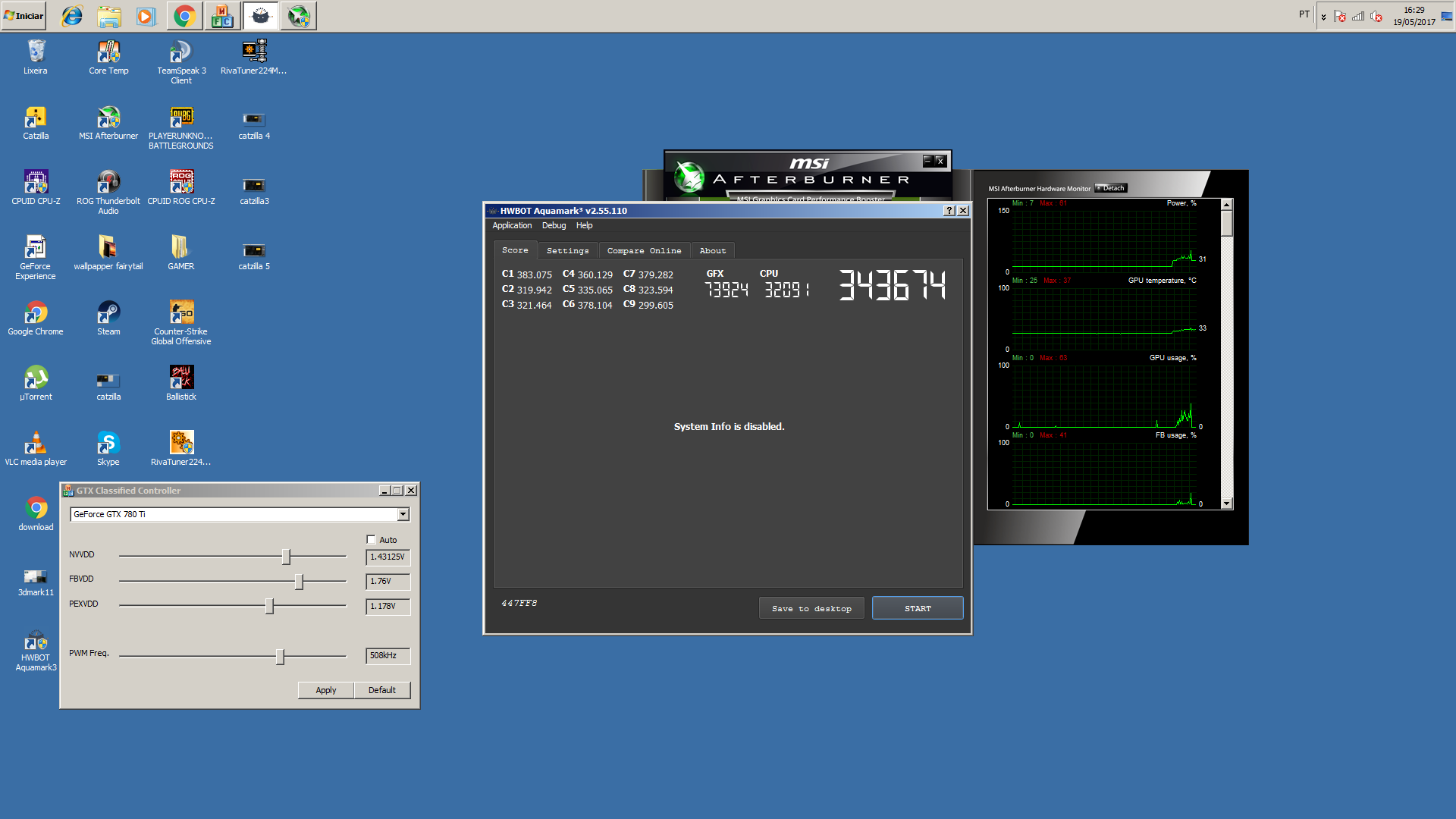Click Detach in Afterburner Hardware Monitor
This screenshot has height=819, width=1456.
(x=1111, y=188)
